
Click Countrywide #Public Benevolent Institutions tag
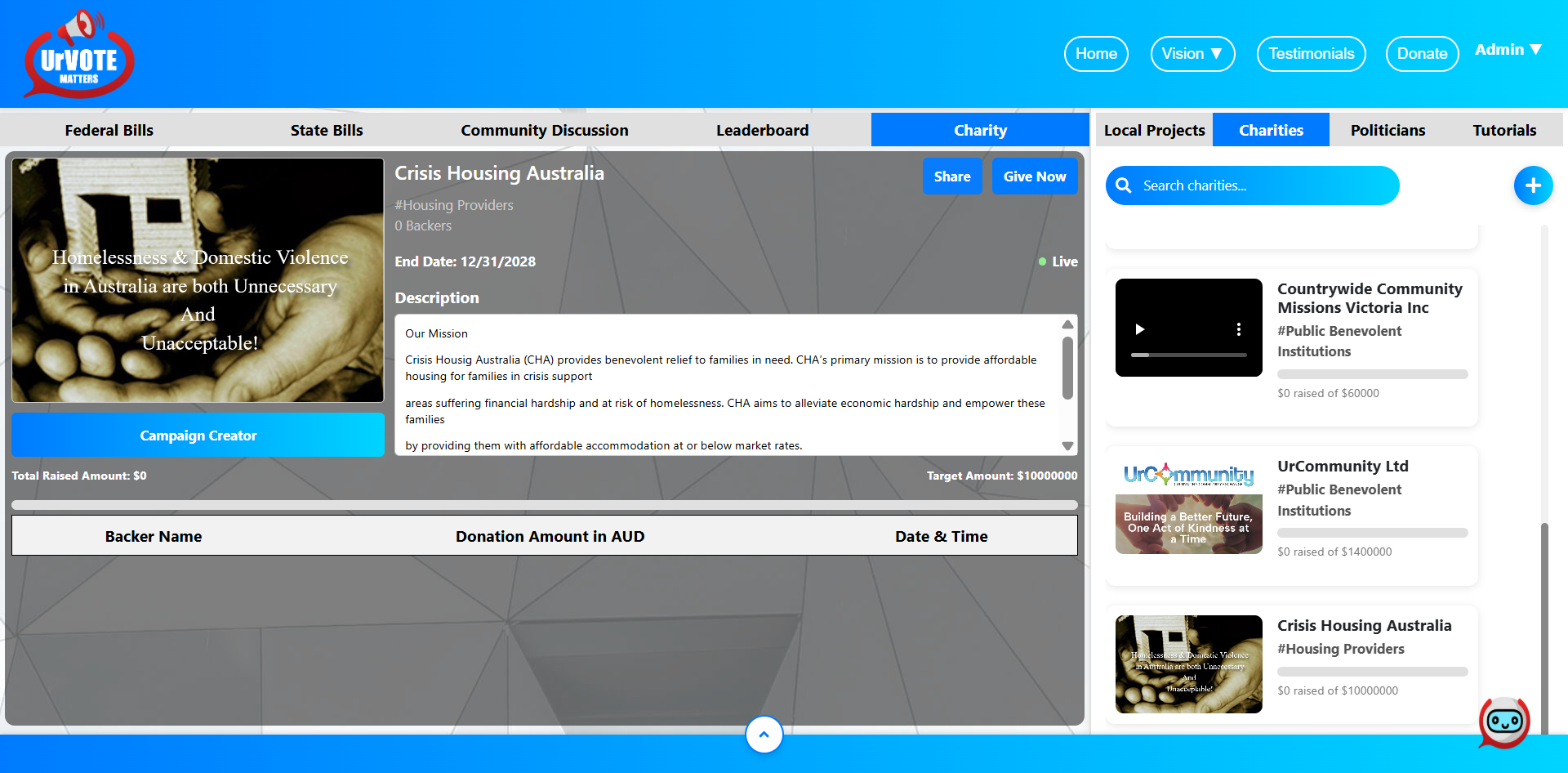click(1339, 341)
